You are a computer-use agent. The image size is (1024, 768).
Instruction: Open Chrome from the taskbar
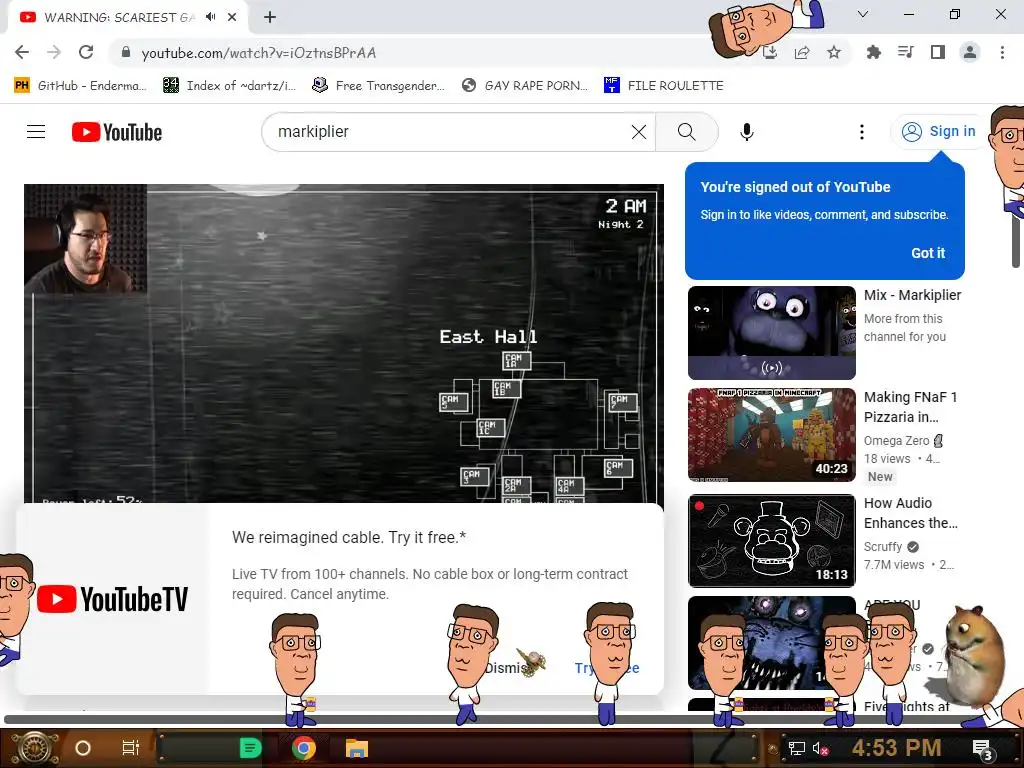click(304, 748)
